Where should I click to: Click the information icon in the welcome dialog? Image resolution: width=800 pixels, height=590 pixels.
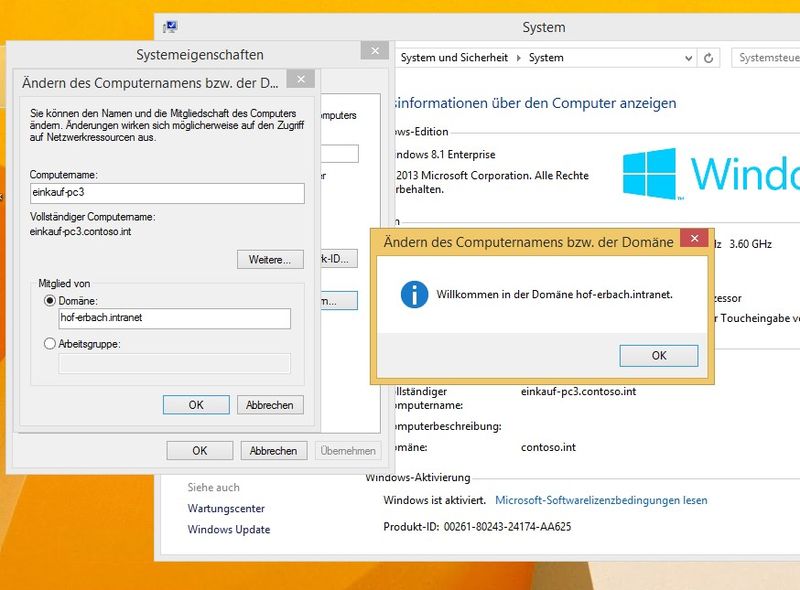tap(414, 295)
